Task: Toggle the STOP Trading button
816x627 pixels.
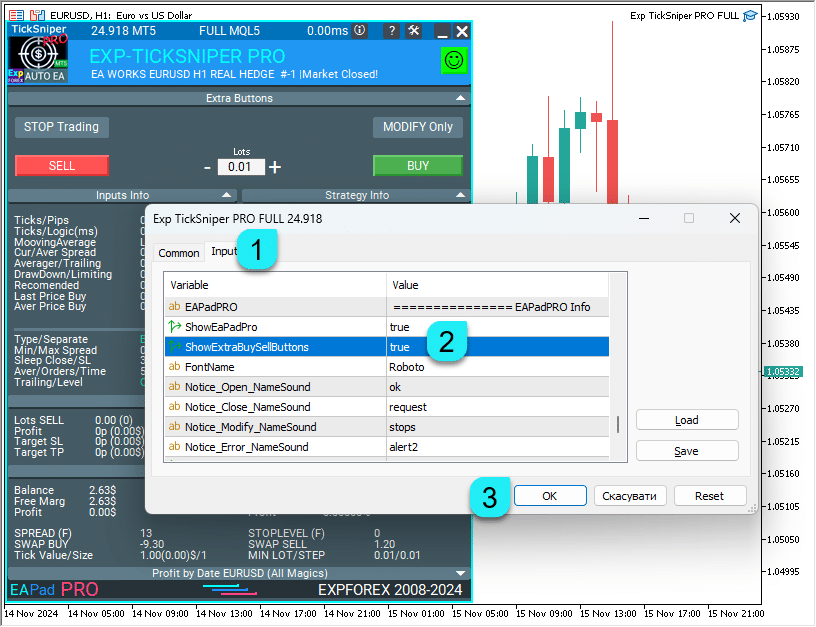Action: point(61,127)
